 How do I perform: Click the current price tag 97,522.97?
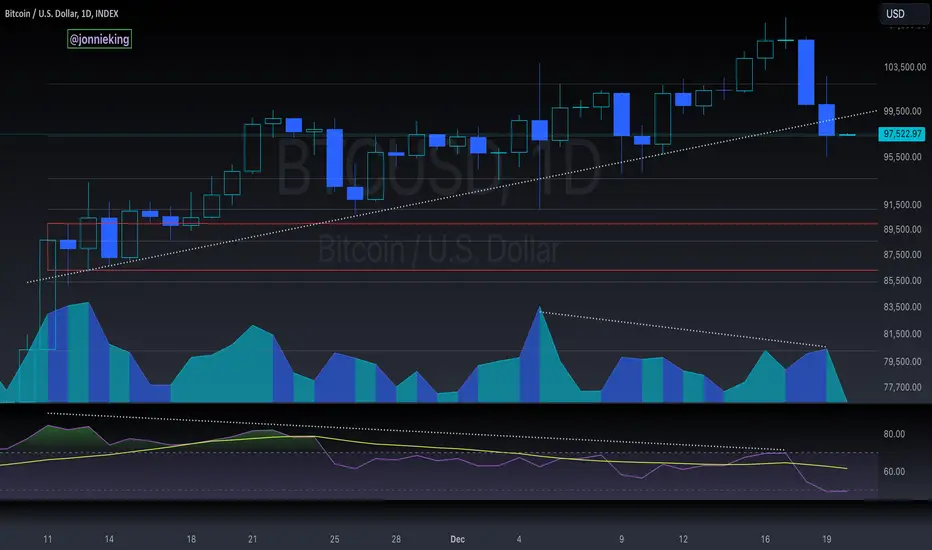pyautogui.click(x=902, y=134)
